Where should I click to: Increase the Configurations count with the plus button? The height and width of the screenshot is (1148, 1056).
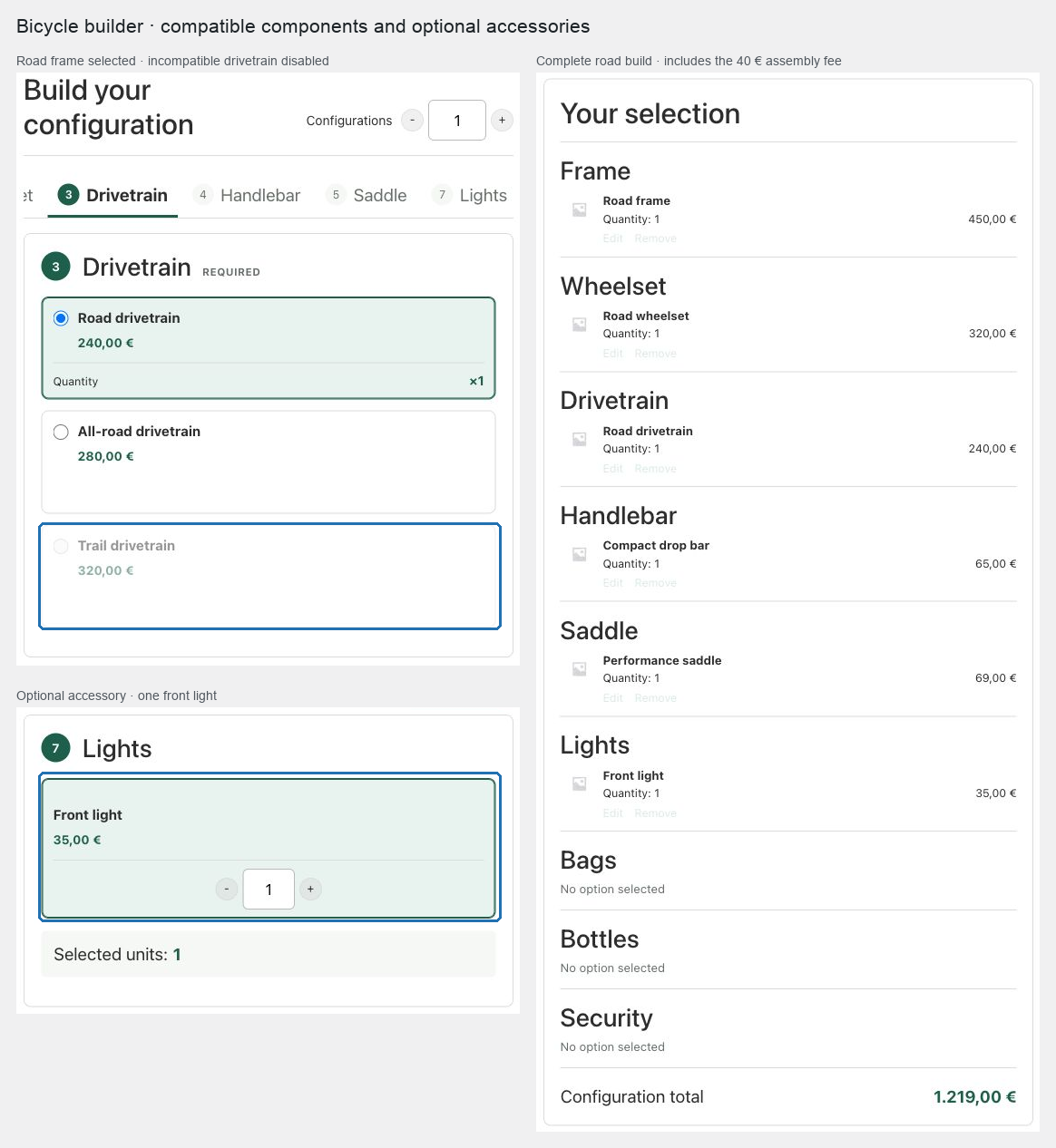coord(502,120)
